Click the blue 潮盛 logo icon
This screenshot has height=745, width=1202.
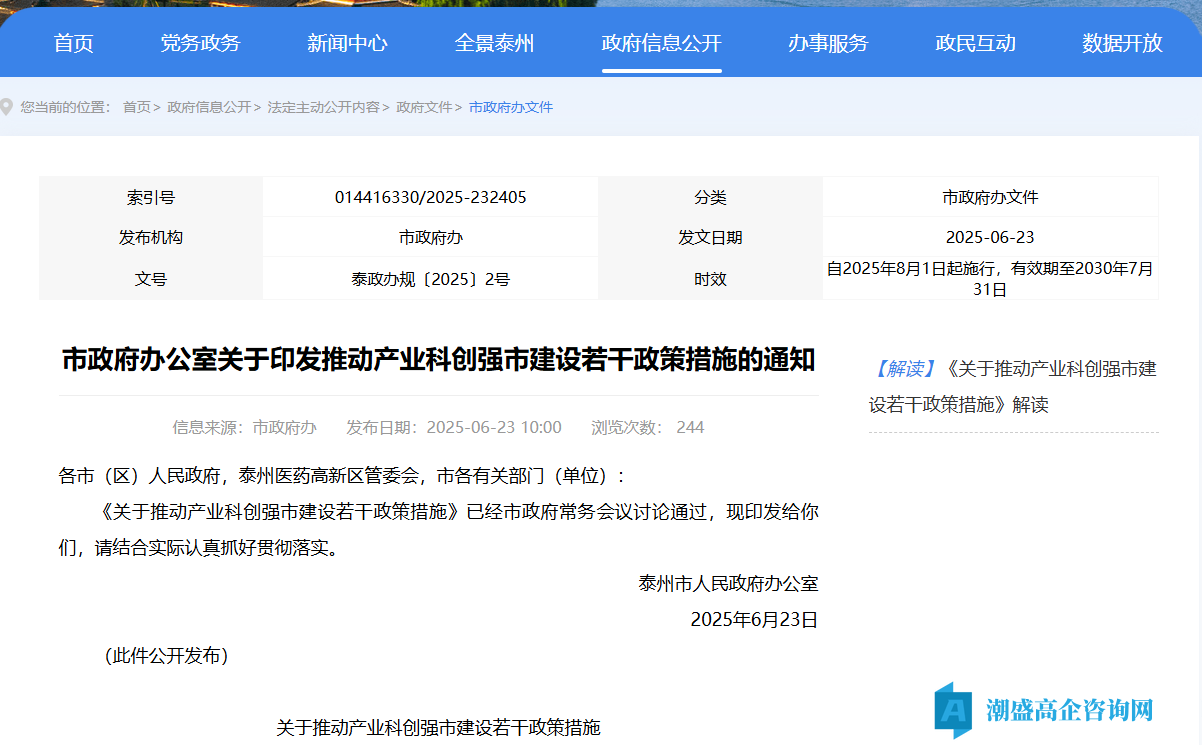[x=953, y=710]
